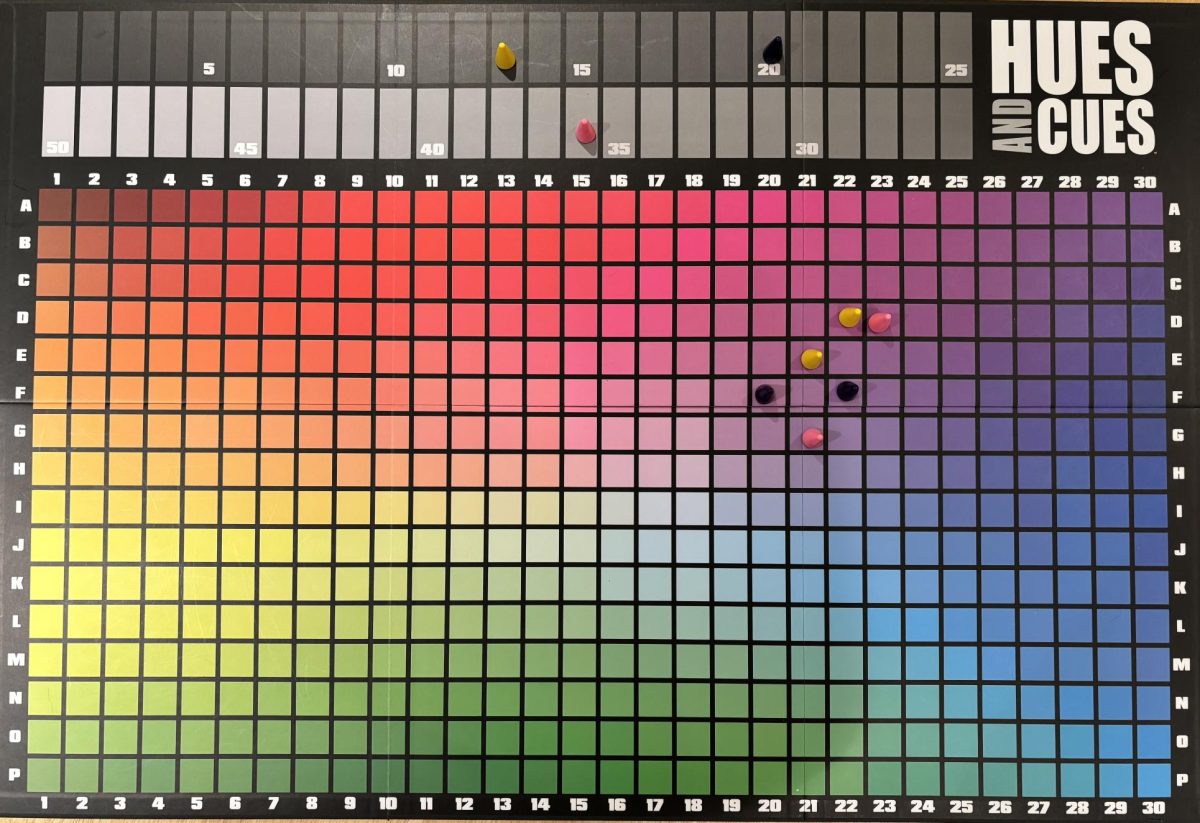Click column label 1 below the grid

[x=45, y=803]
